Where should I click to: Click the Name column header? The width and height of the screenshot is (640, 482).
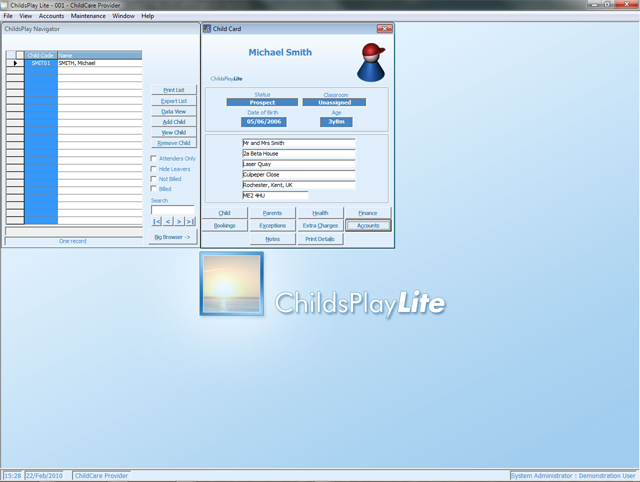click(100, 55)
